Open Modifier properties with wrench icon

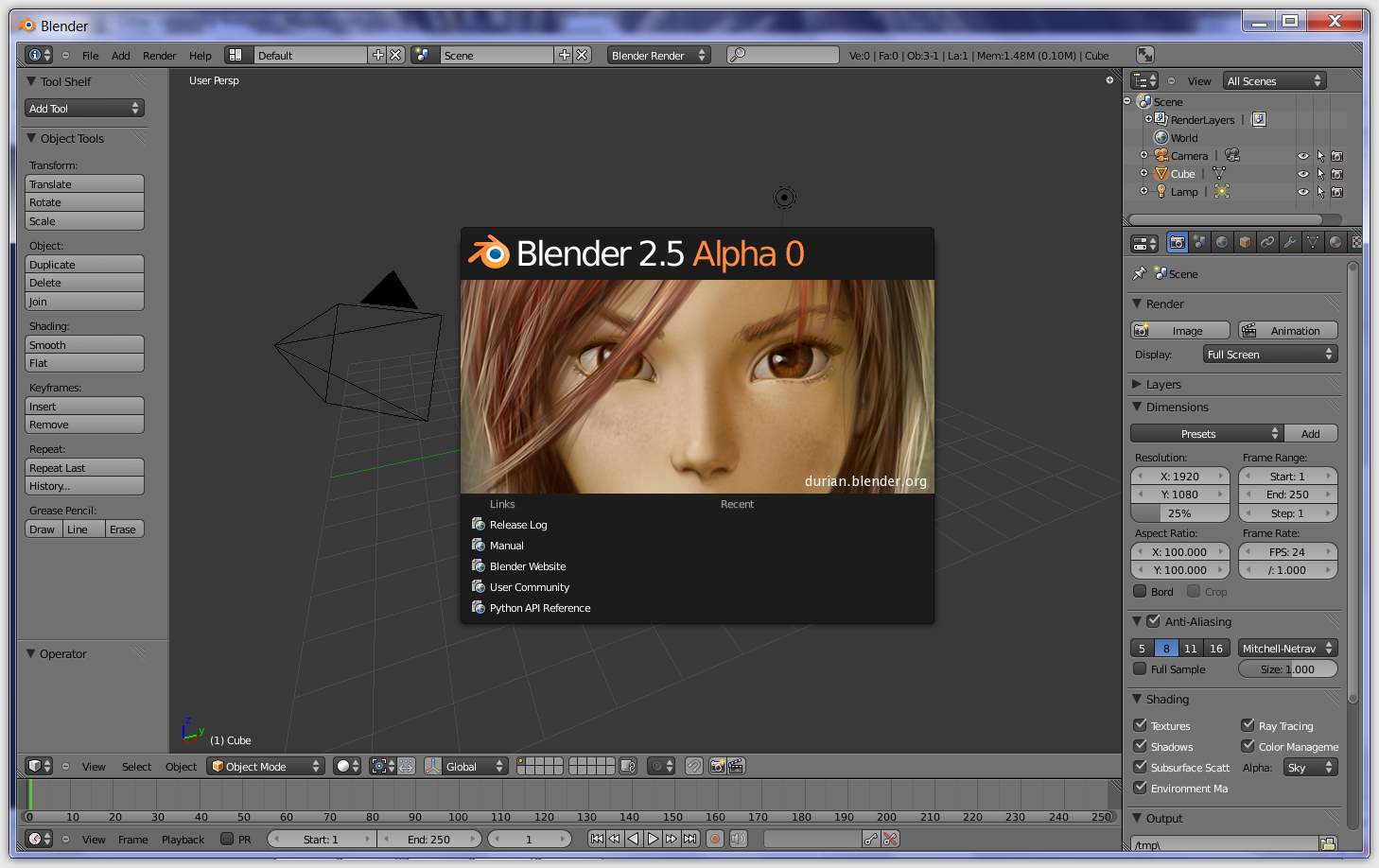[x=1289, y=242]
